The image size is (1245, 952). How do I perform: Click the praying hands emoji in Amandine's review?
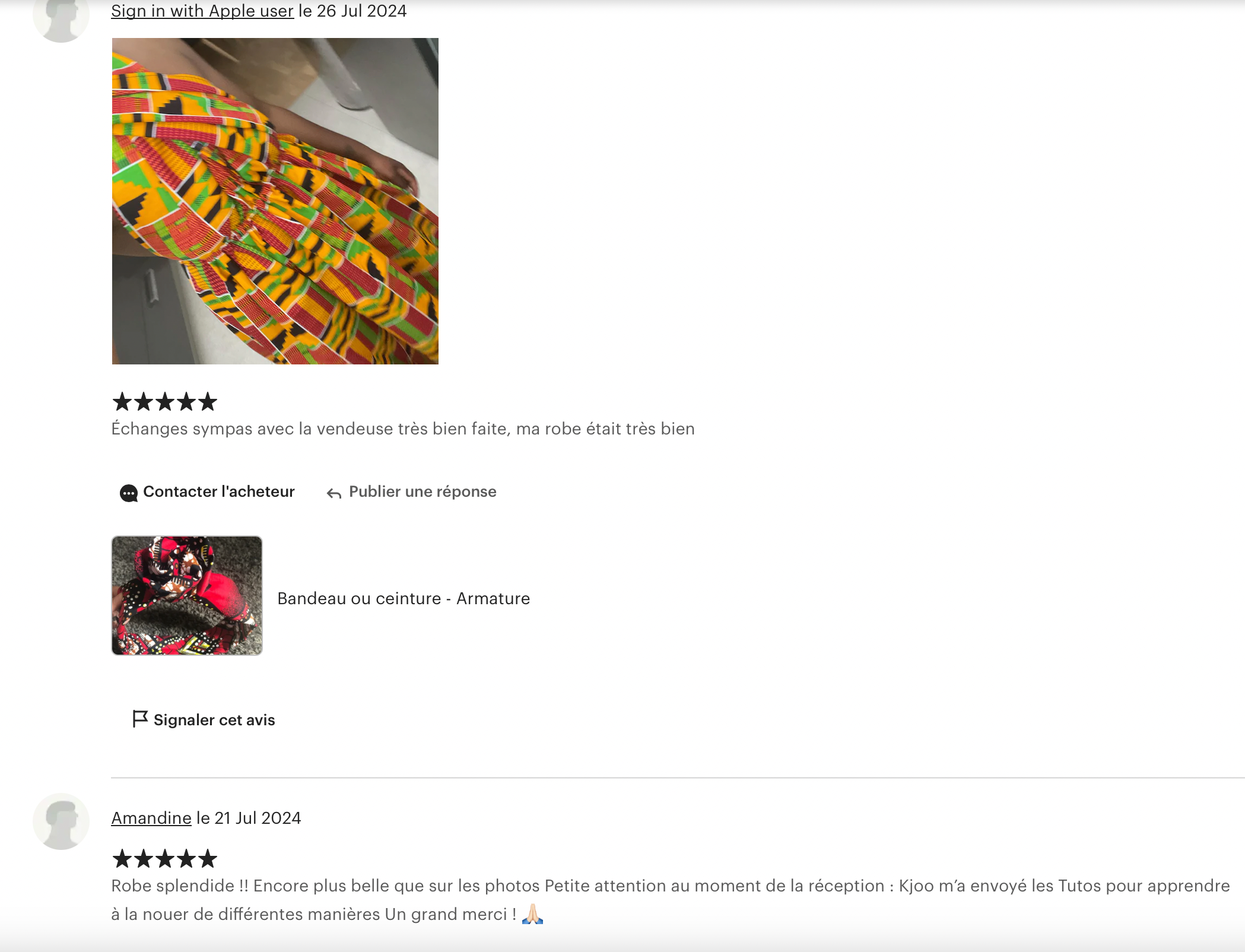pos(532,914)
